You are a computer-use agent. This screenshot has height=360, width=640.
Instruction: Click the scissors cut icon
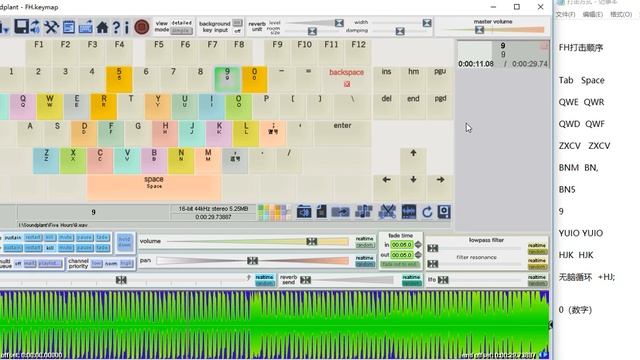[x=387, y=212]
